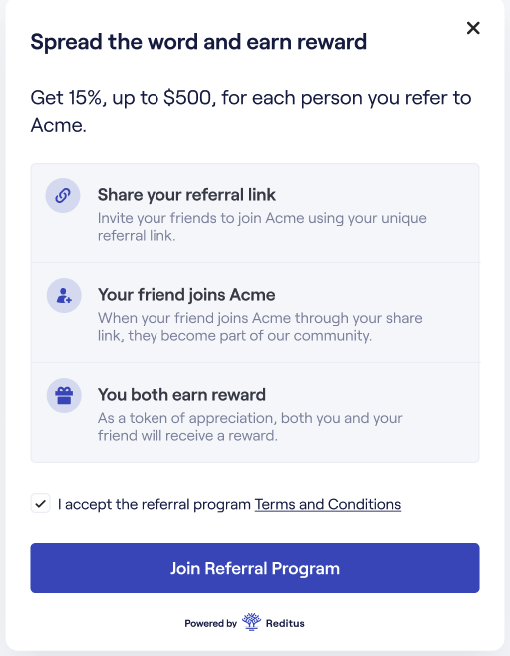Open the Terms and Conditions link

tap(328, 504)
